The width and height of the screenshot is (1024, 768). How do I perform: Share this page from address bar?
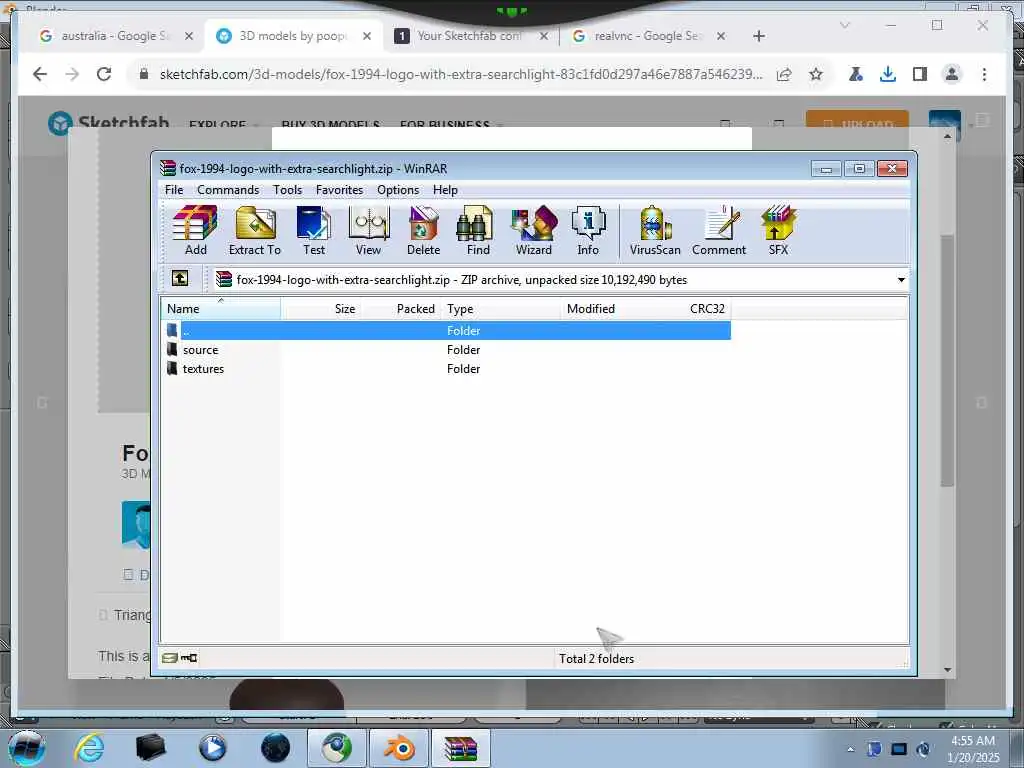(x=784, y=74)
